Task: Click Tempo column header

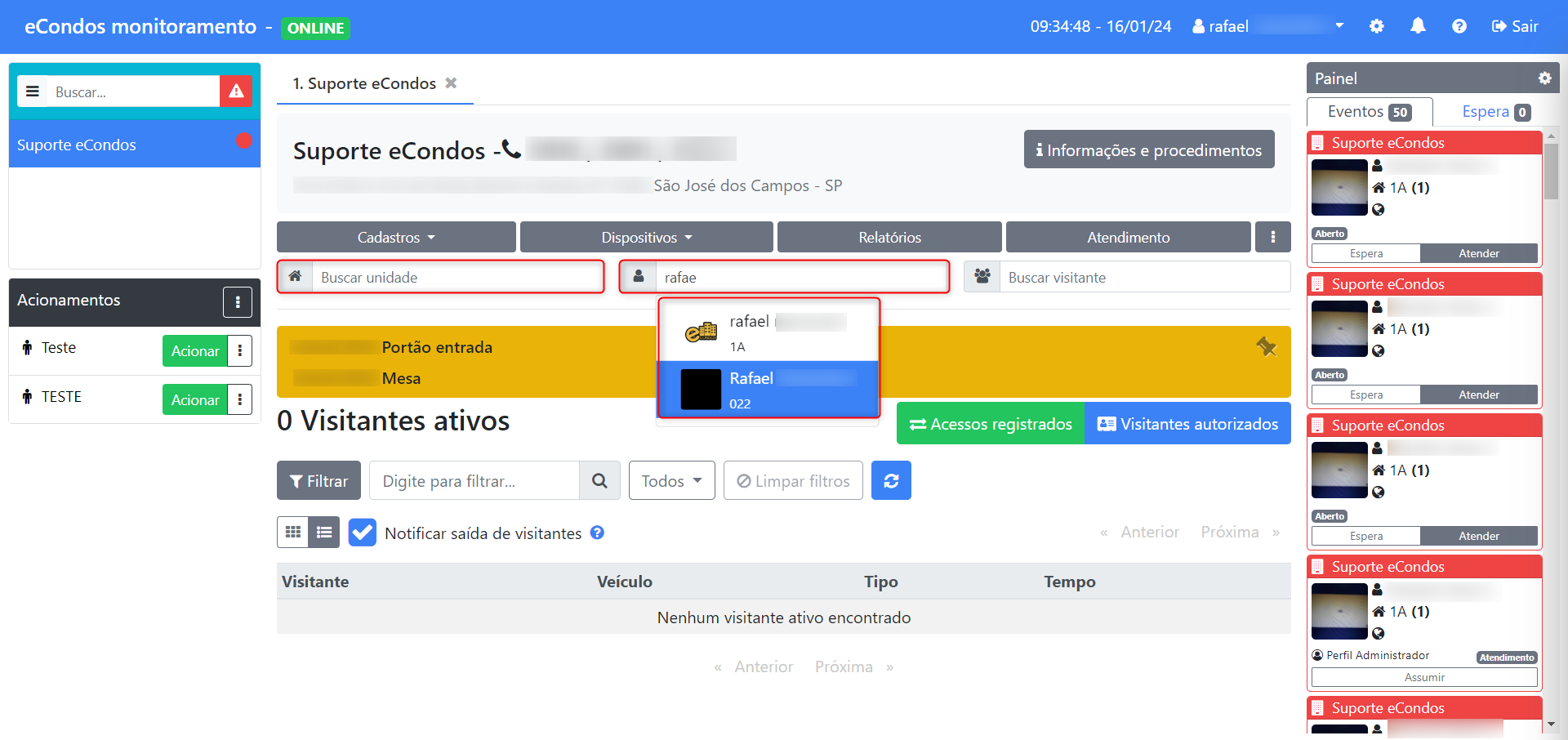Action: click(x=1069, y=582)
